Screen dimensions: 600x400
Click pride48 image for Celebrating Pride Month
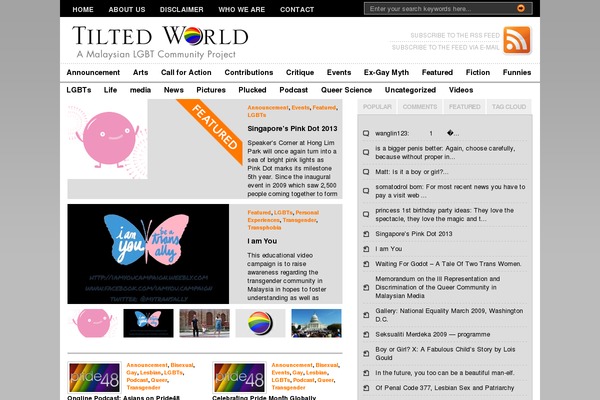pos(239,377)
